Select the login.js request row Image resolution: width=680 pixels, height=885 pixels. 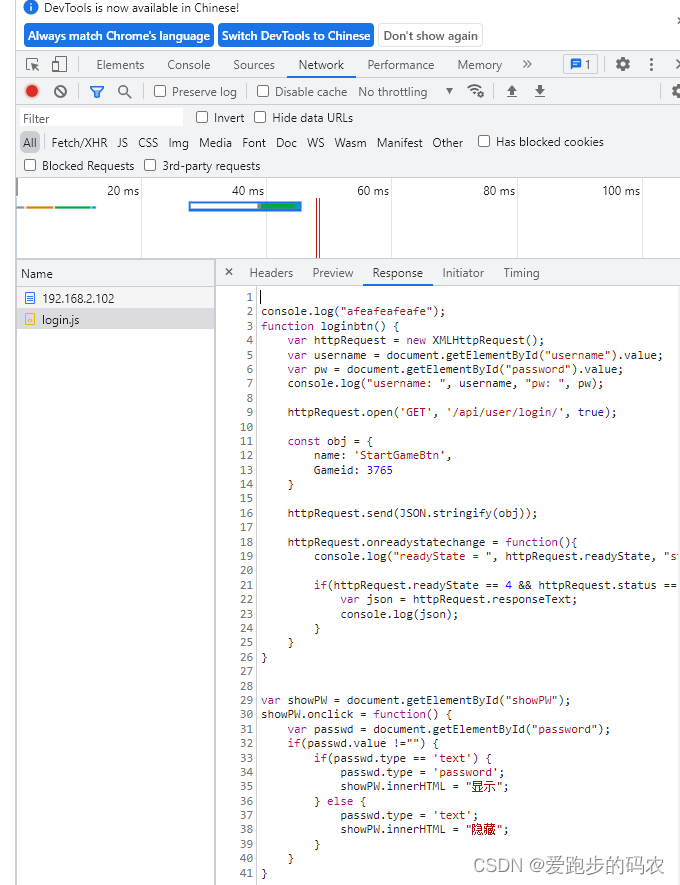point(116,319)
